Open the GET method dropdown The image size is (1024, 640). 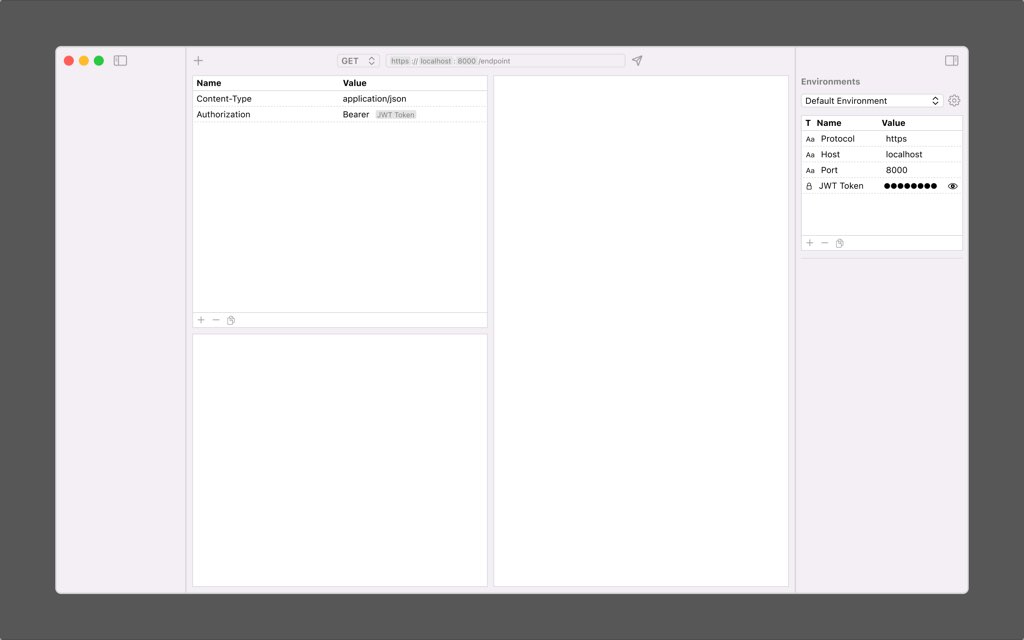click(359, 61)
